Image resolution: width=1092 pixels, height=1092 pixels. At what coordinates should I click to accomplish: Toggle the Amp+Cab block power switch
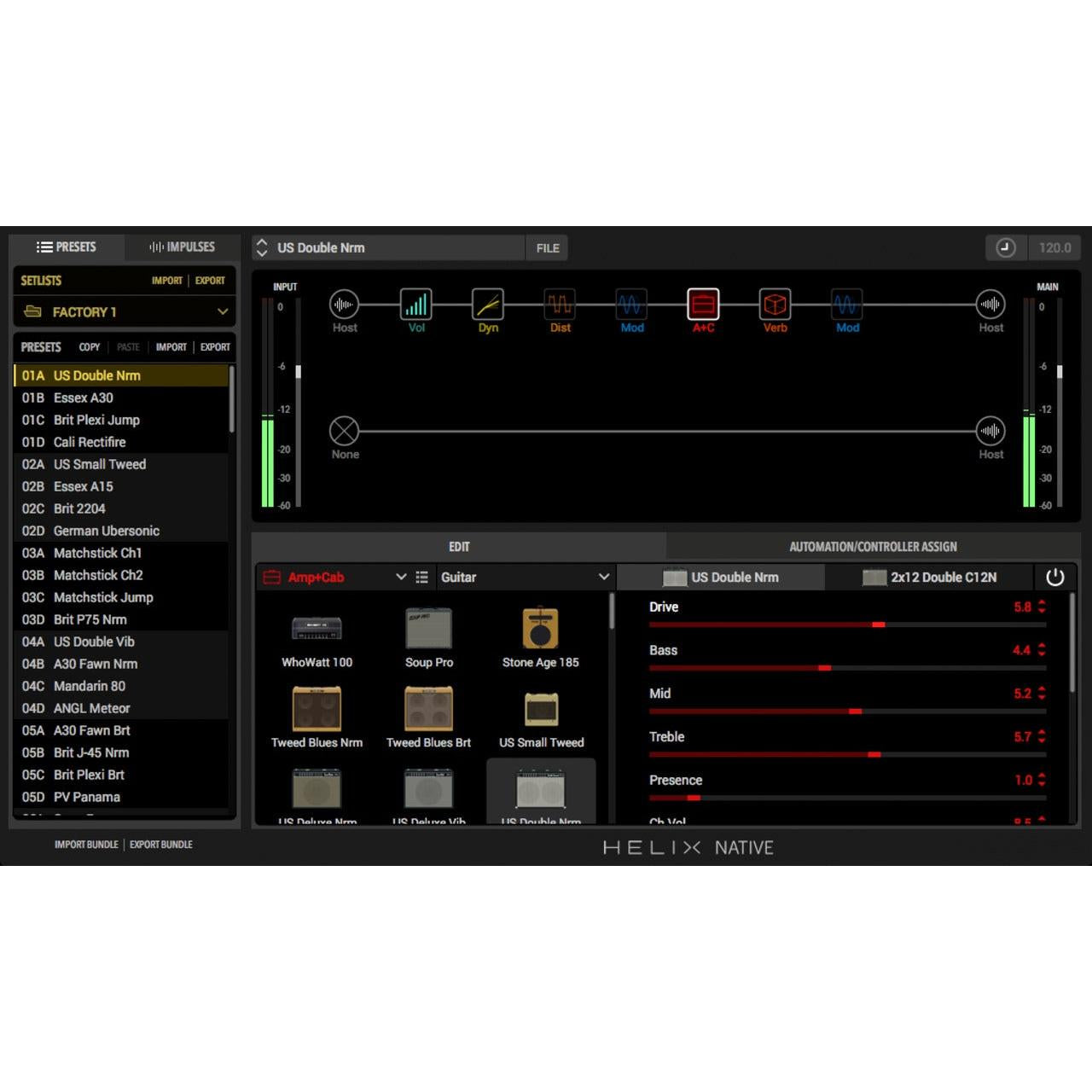(x=1056, y=578)
